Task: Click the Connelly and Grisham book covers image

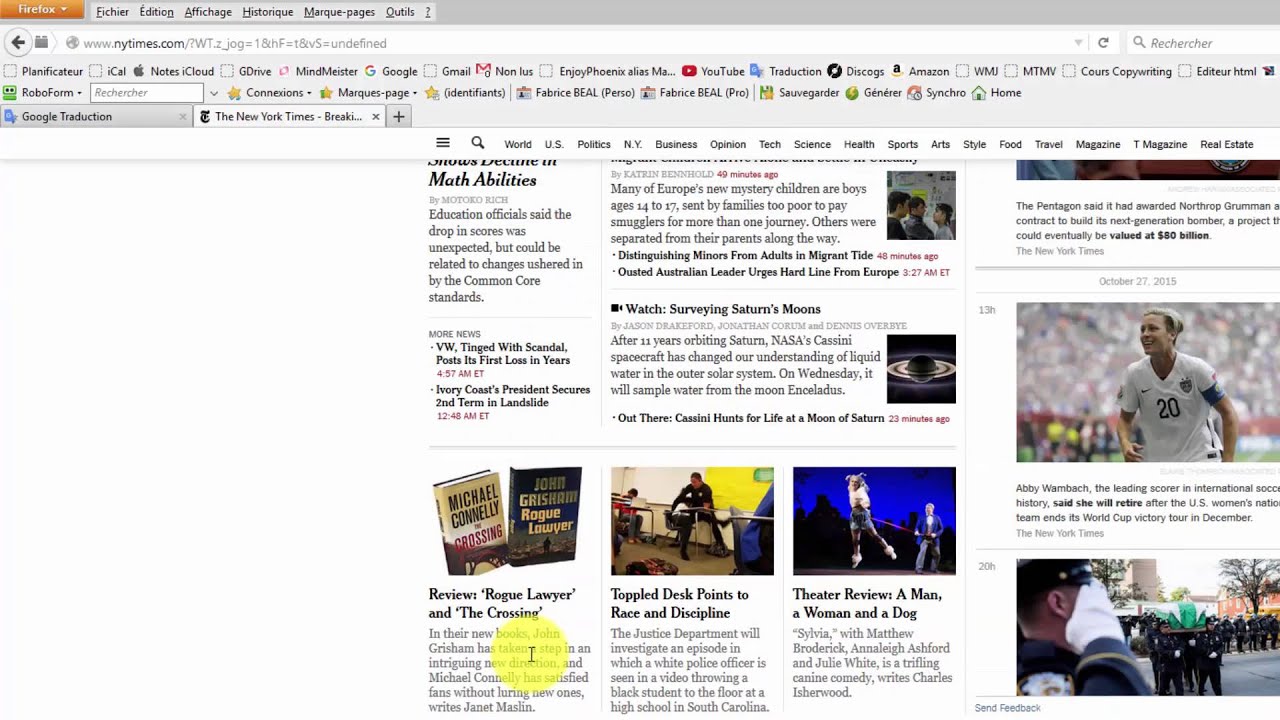Action: (506, 521)
